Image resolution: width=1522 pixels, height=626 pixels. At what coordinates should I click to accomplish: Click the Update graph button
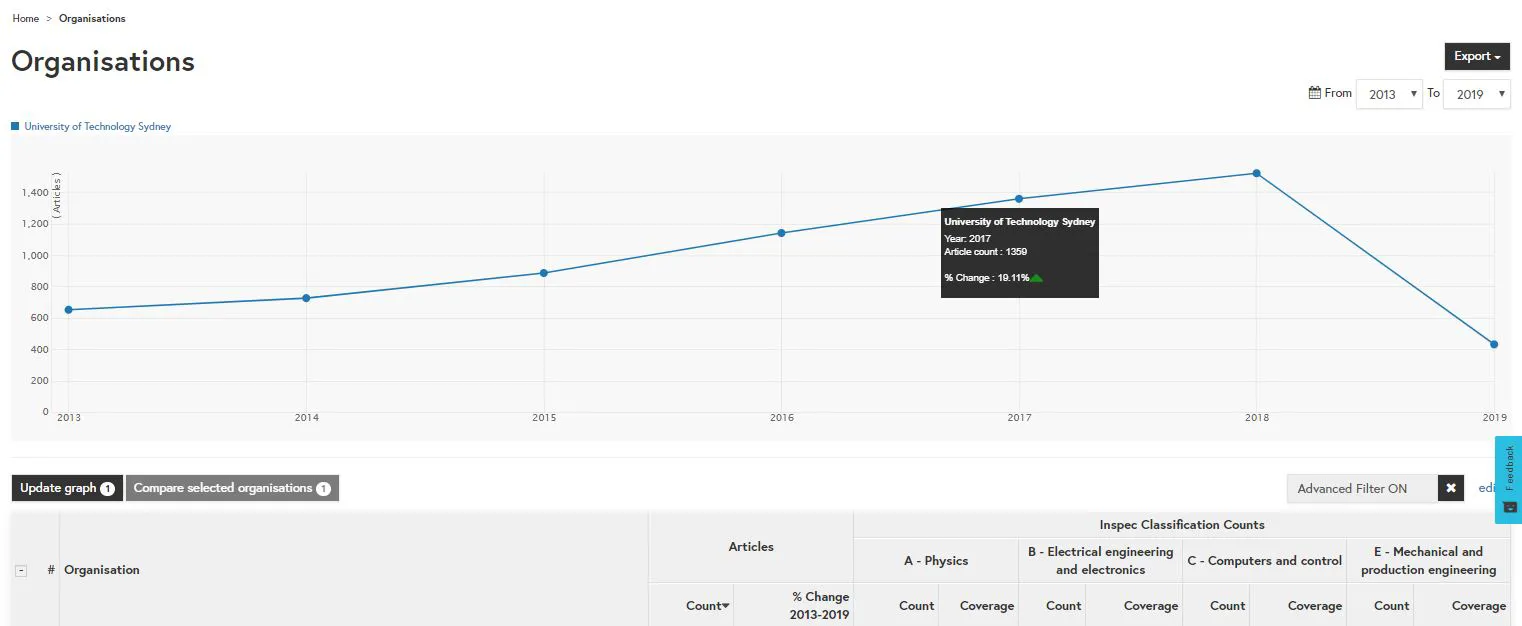tap(67, 488)
